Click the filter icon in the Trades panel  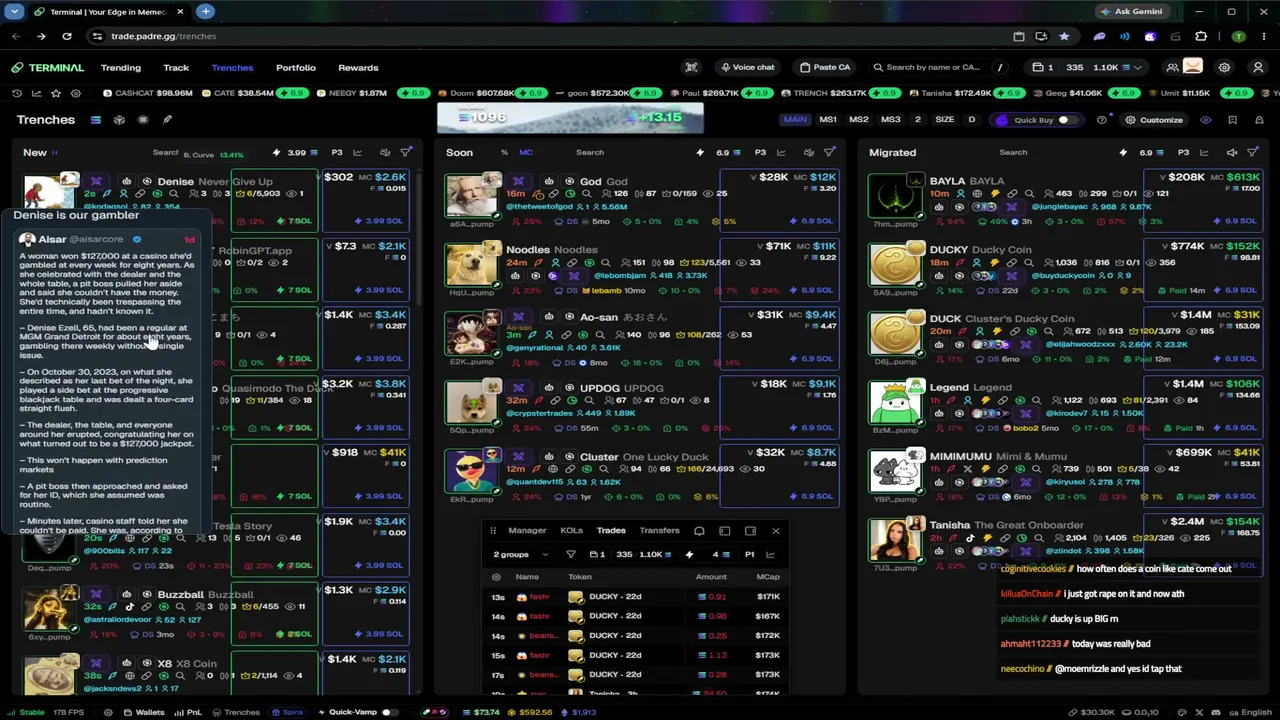(x=571, y=554)
